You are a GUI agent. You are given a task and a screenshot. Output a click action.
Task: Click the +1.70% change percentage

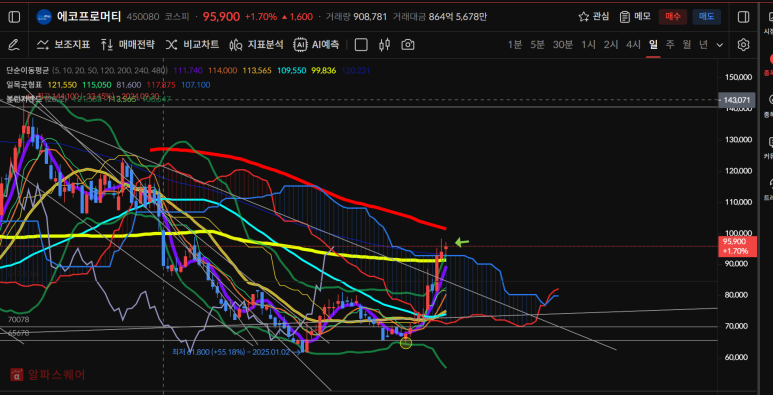(261, 17)
